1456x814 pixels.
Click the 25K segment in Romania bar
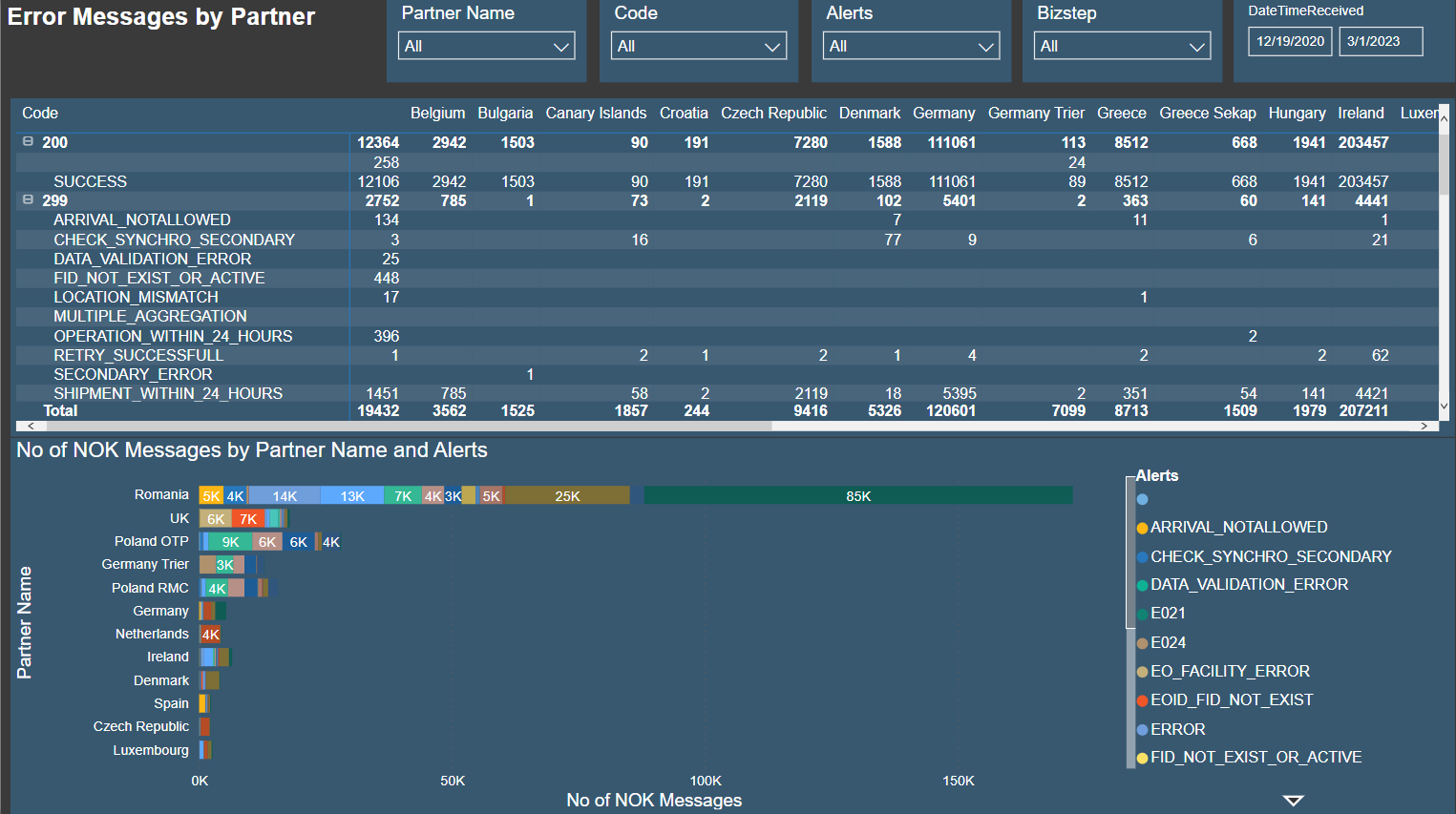[567, 495]
